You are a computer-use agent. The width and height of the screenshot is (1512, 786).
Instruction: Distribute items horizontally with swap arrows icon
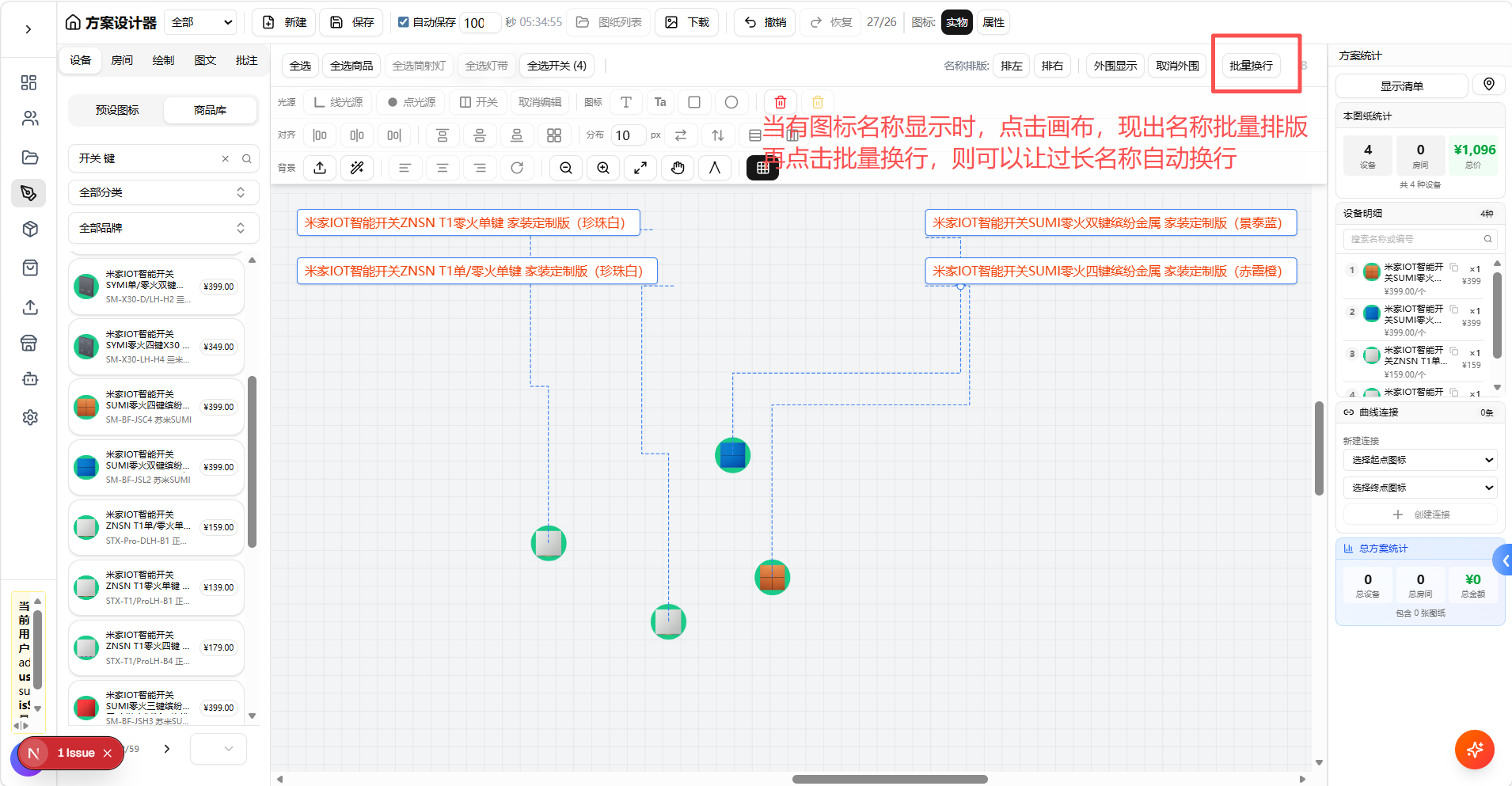pos(681,135)
